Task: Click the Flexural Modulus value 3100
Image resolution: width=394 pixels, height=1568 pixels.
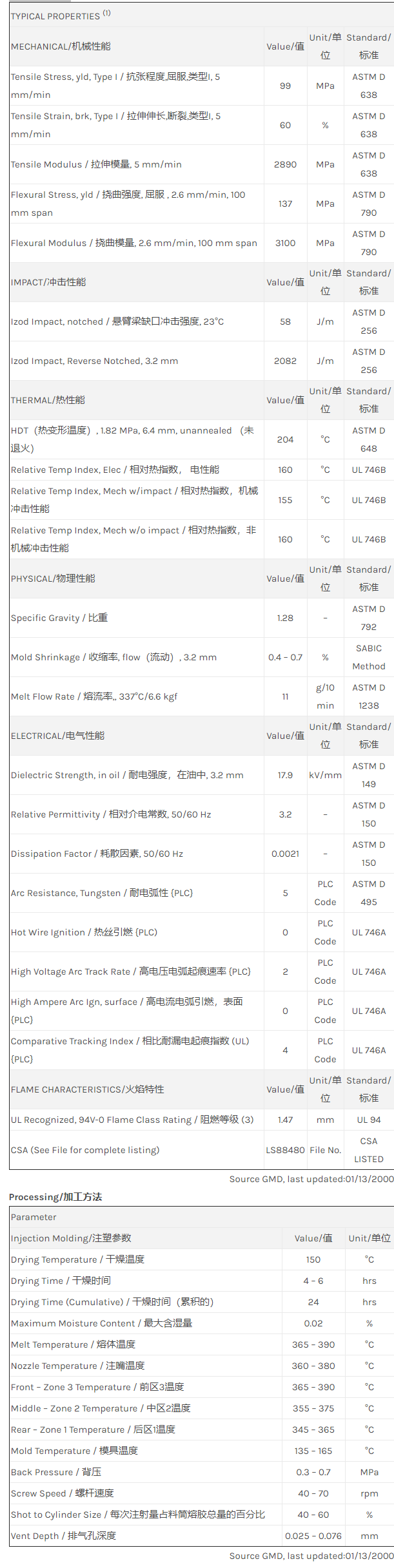Action: (x=285, y=243)
